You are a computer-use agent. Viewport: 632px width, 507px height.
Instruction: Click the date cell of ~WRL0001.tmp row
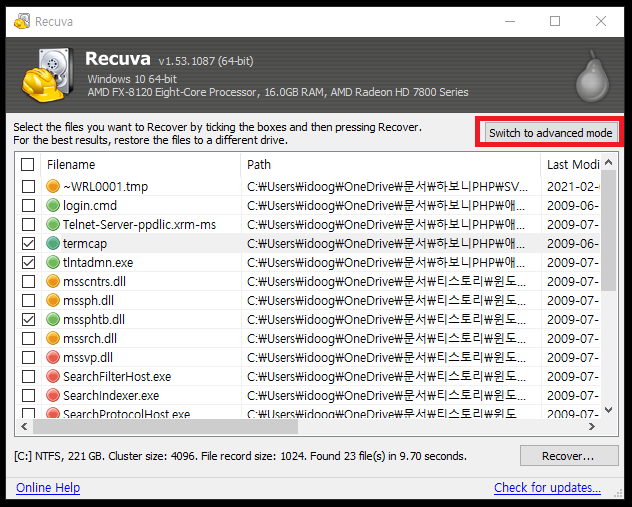pos(573,187)
